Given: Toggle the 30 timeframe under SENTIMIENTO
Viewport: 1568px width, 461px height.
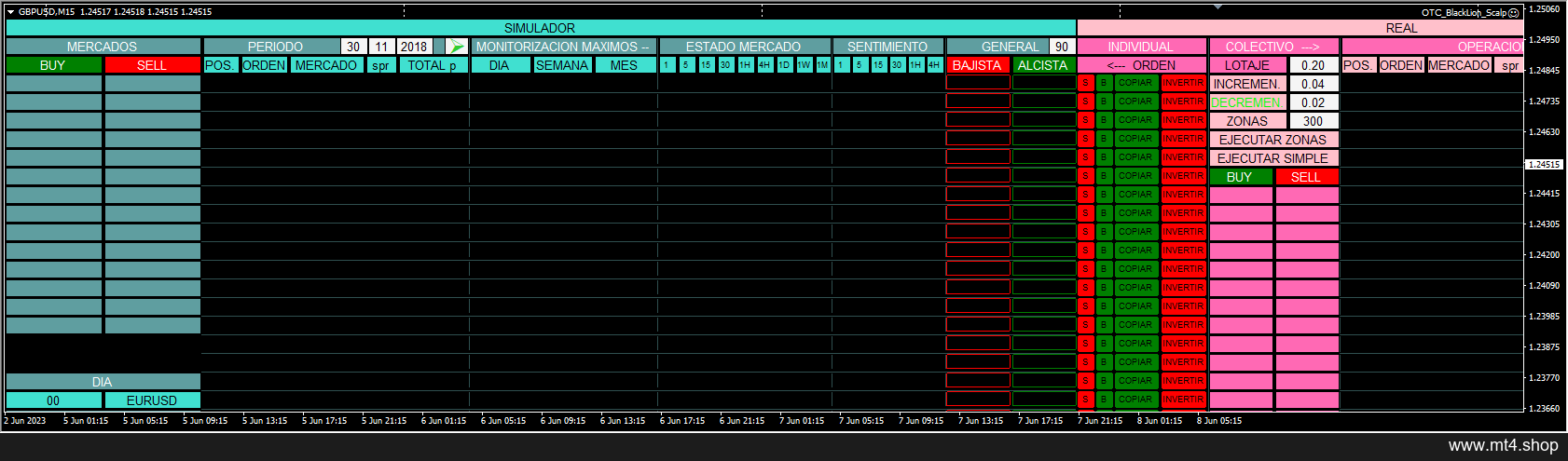Looking at the screenshot, I should click(x=897, y=65).
